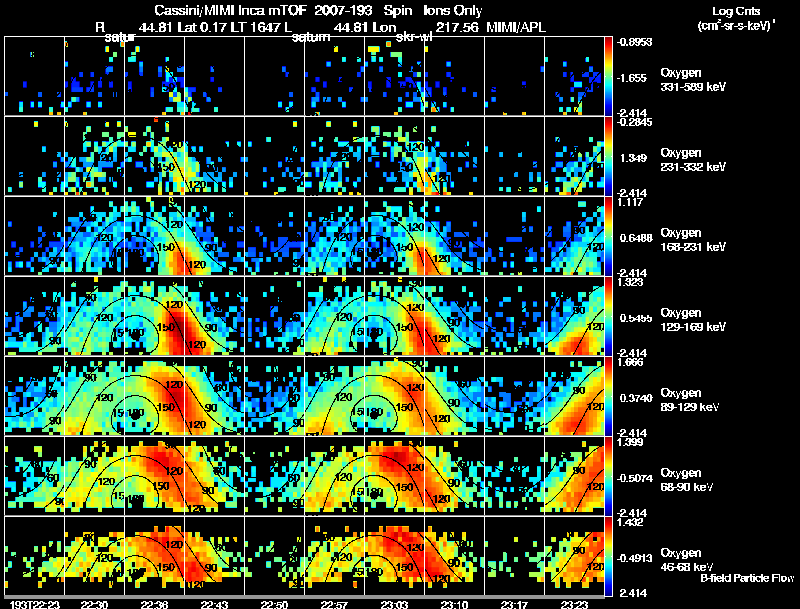Click the '22:36' time axis label

pos(154,604)
